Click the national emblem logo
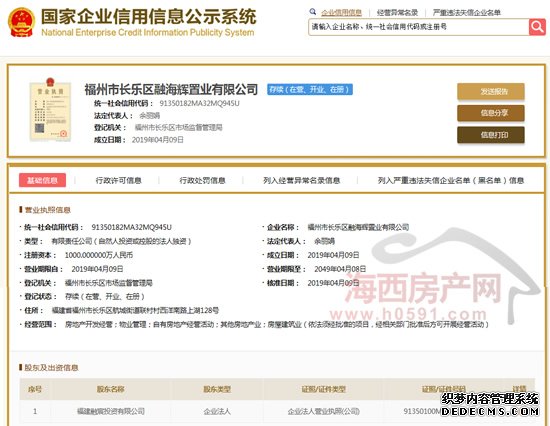This screenshot has width=550, height=426. click(x=21, y=22)
